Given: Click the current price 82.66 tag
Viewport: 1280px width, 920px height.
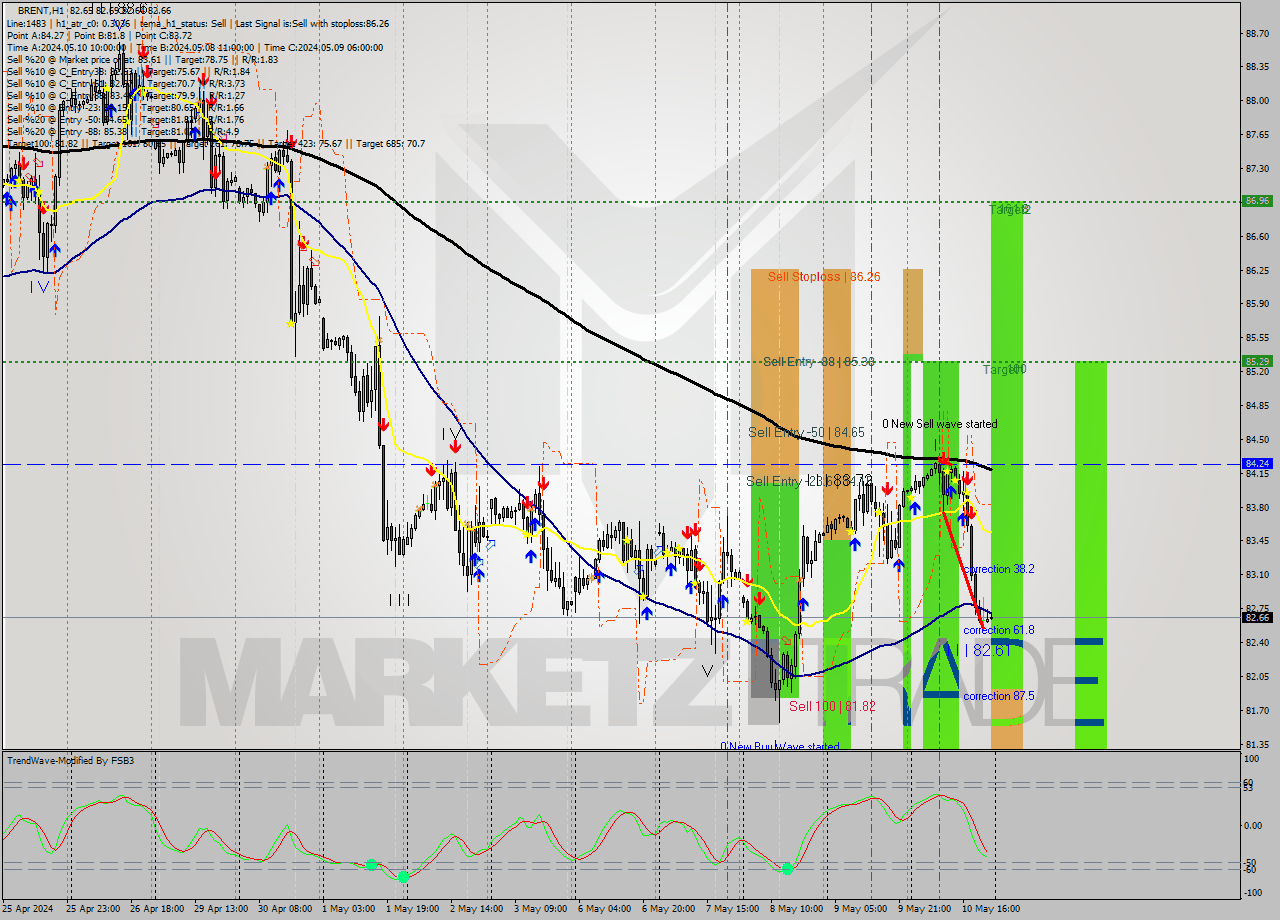Looking at the screenshot, I should (1257, 617).
